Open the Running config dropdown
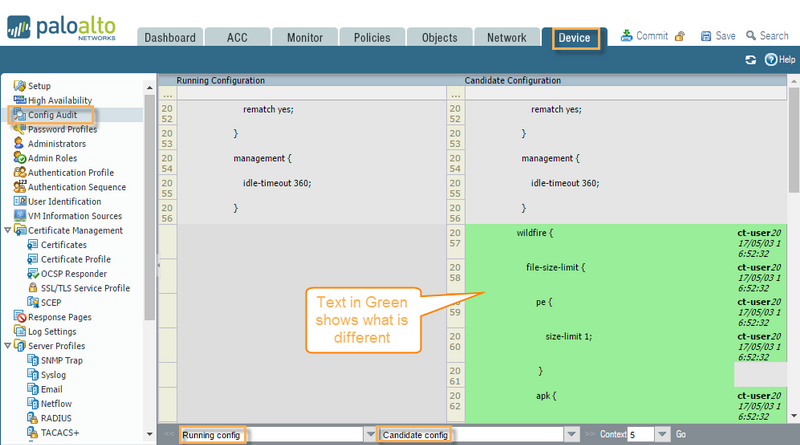The image size is (800, 445). pos(370,434)
